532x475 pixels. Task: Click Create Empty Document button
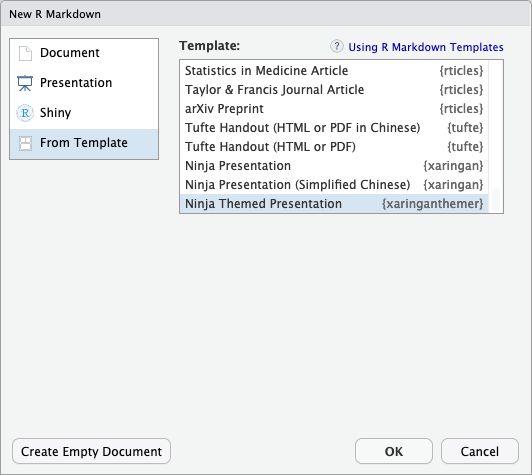pos(91,451)
